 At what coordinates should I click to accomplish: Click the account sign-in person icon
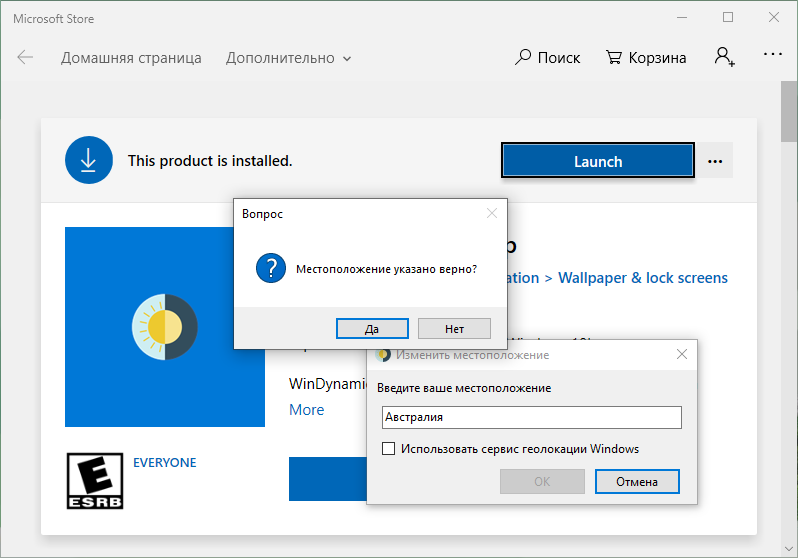tap(724, 57)
